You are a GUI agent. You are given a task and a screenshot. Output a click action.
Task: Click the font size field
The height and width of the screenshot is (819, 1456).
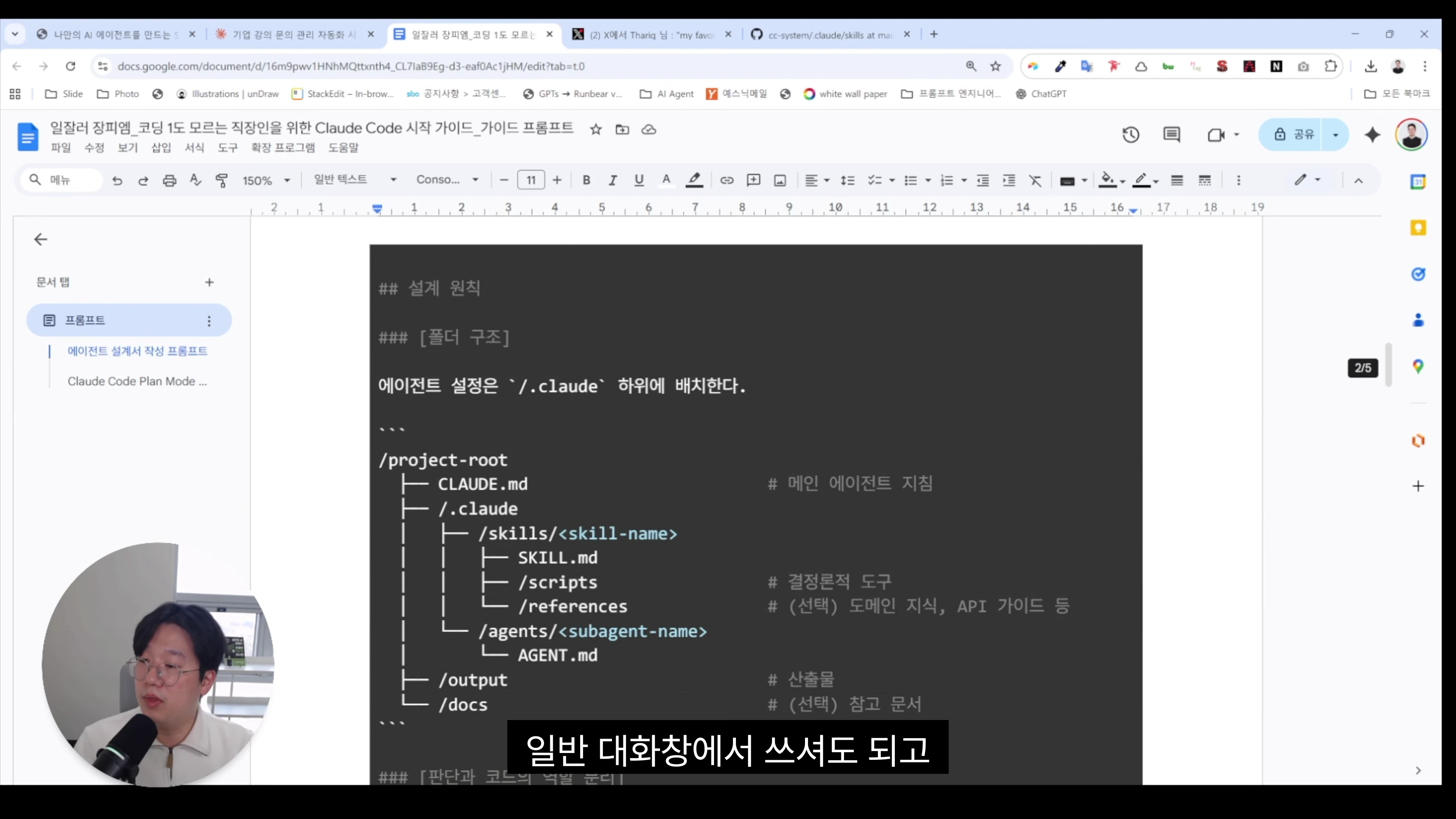coord(531,180)
